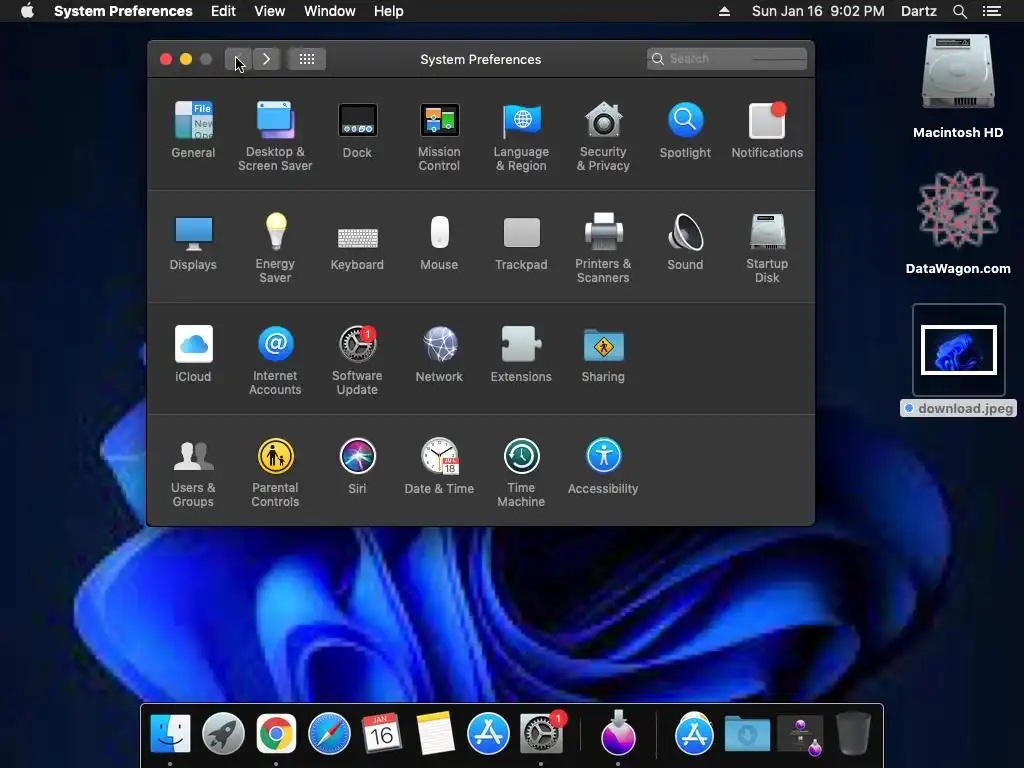Open Spotlight preferences

(x=685, y=129)
